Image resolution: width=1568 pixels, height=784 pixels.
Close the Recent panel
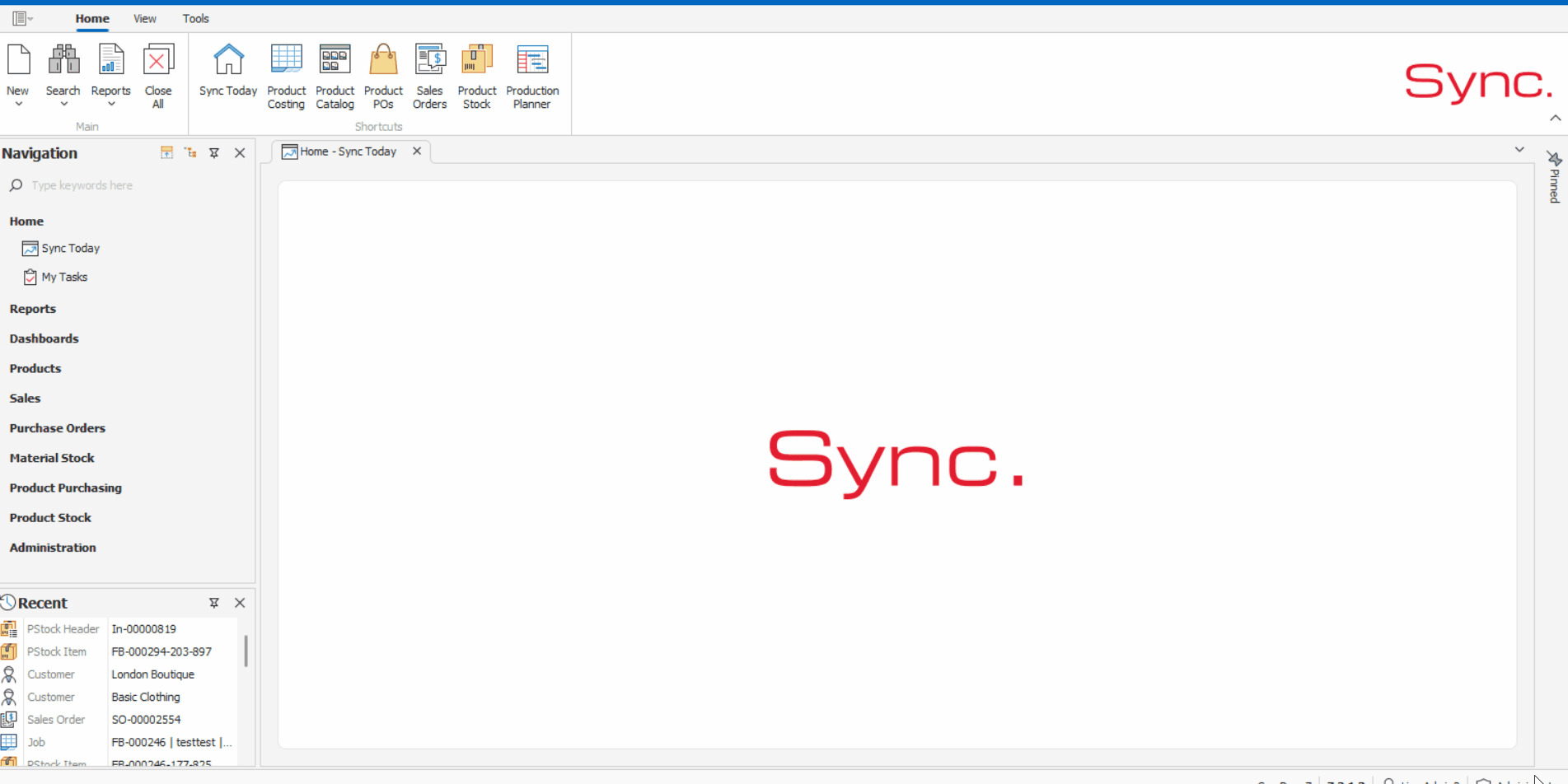240,603
